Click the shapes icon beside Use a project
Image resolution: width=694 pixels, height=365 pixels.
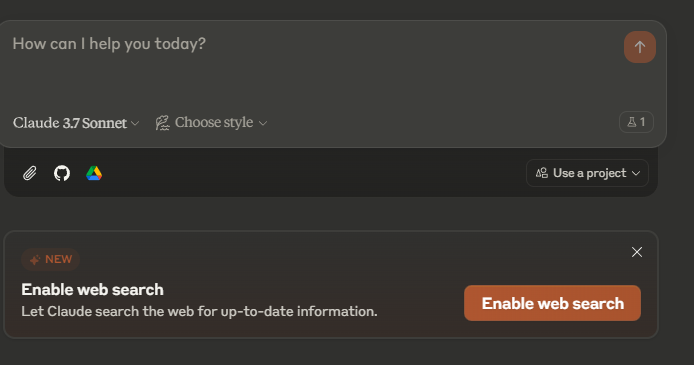click(542, 173)
